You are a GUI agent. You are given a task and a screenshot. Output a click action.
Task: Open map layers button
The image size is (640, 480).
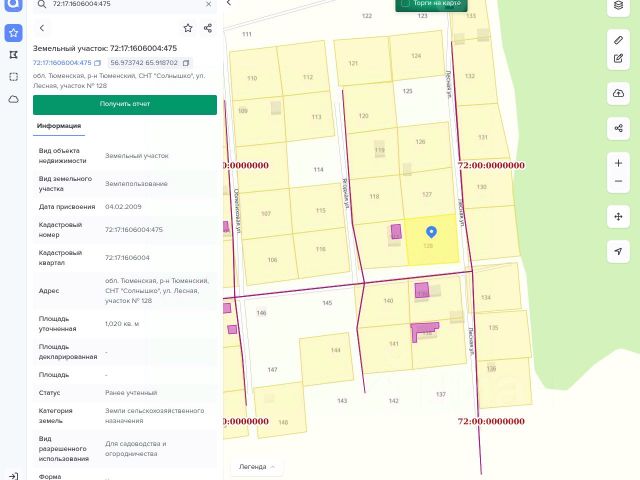(618, 5)
